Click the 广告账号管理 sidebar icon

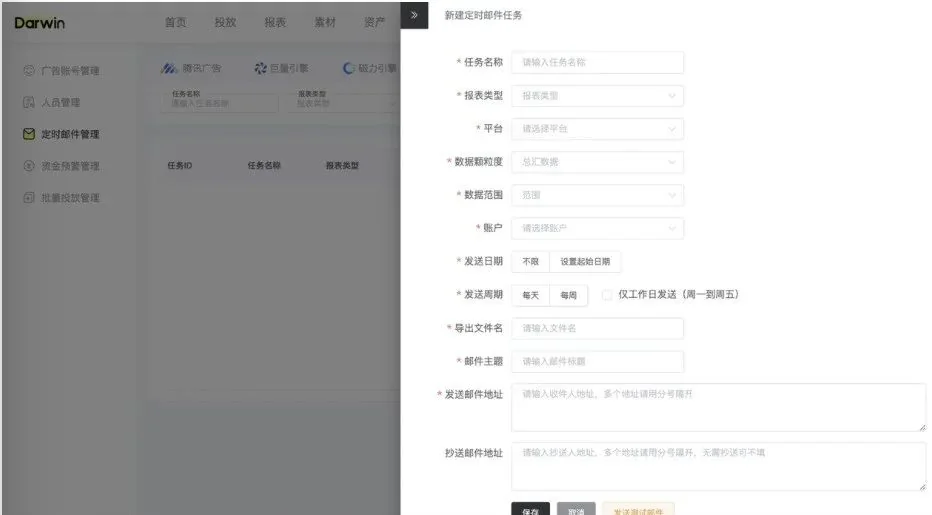tap(29, 70)
